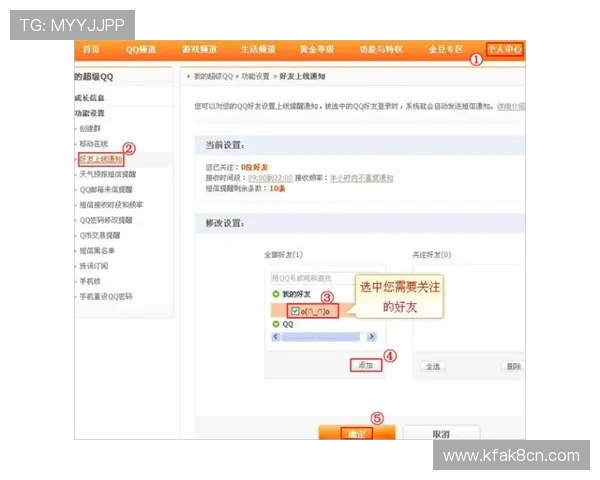
Task: Open QQ密码修改提醒 sidebar item
Action: 106,220
